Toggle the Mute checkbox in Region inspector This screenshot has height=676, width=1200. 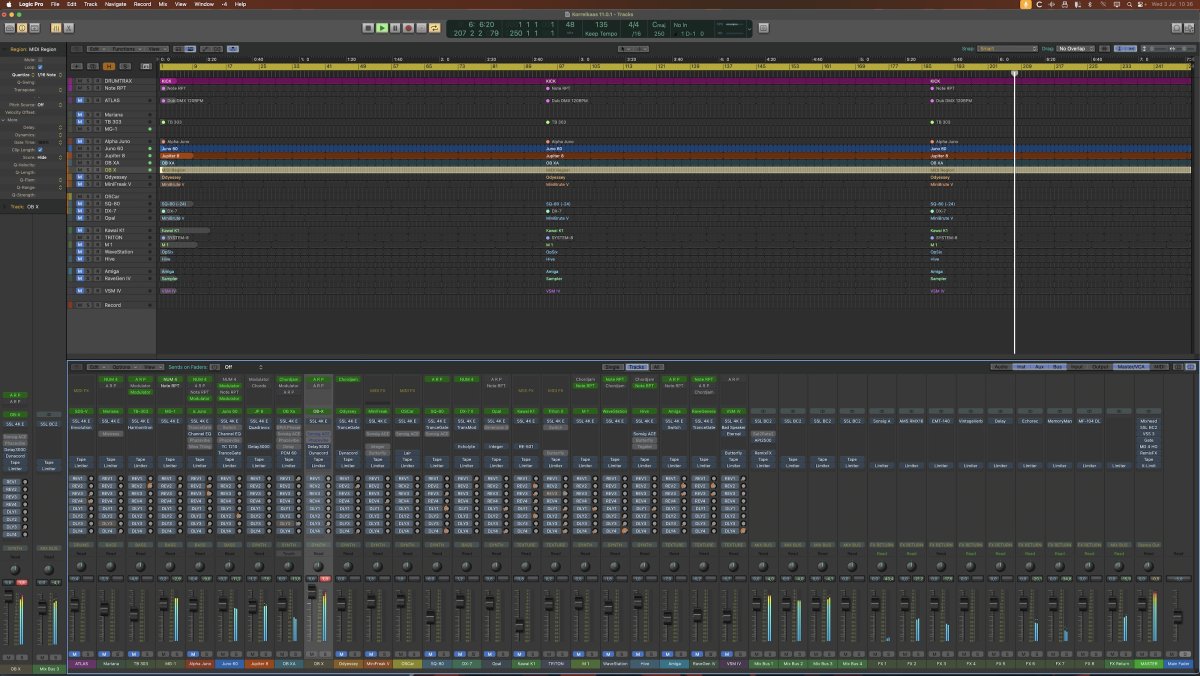point(40,59)
